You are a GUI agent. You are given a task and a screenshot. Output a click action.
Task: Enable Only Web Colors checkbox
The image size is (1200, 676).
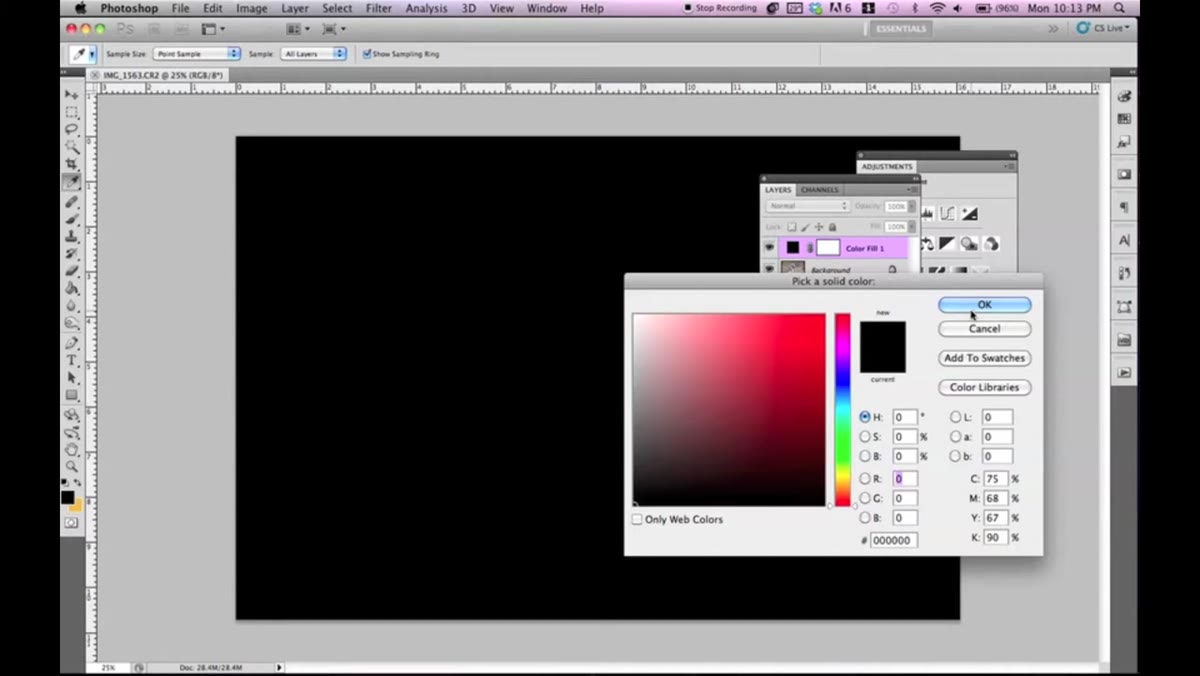click(637, 519)
